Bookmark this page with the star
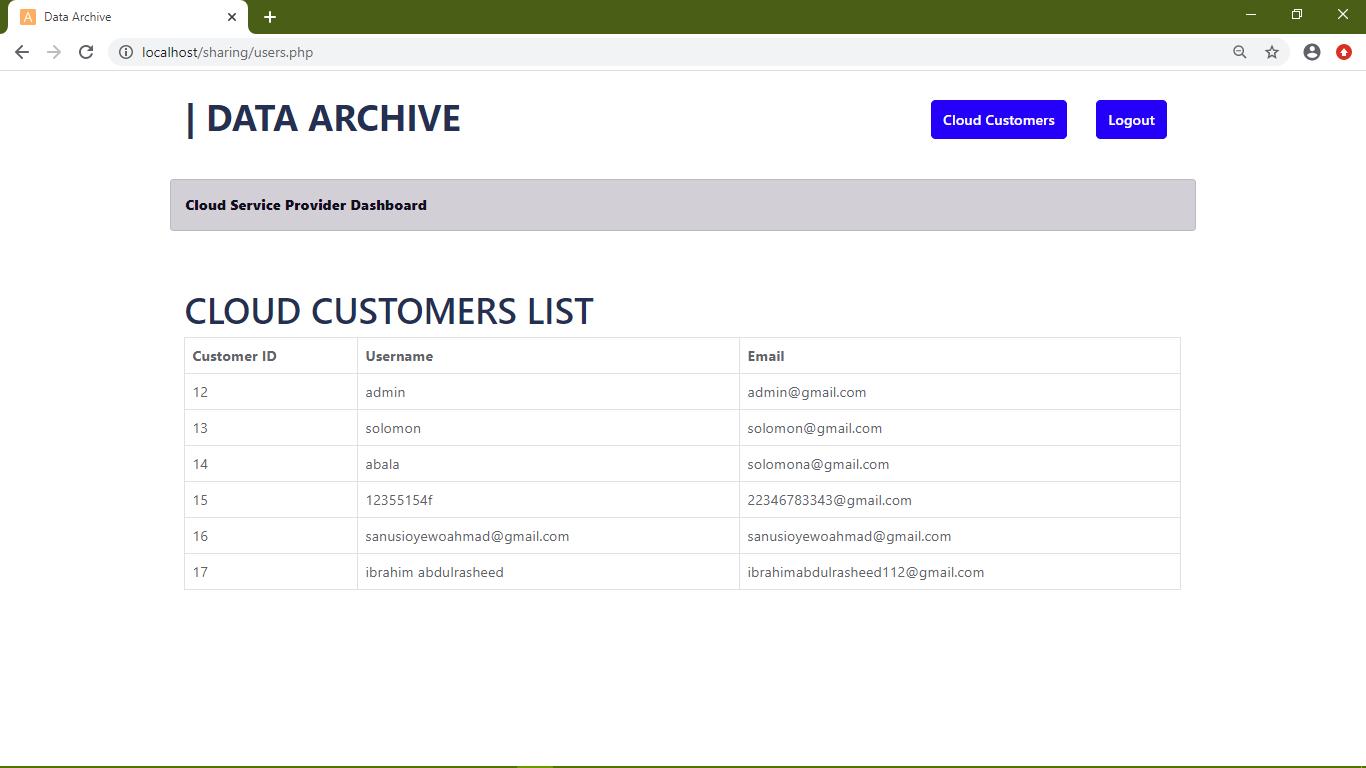 [x=1272, y=52]
